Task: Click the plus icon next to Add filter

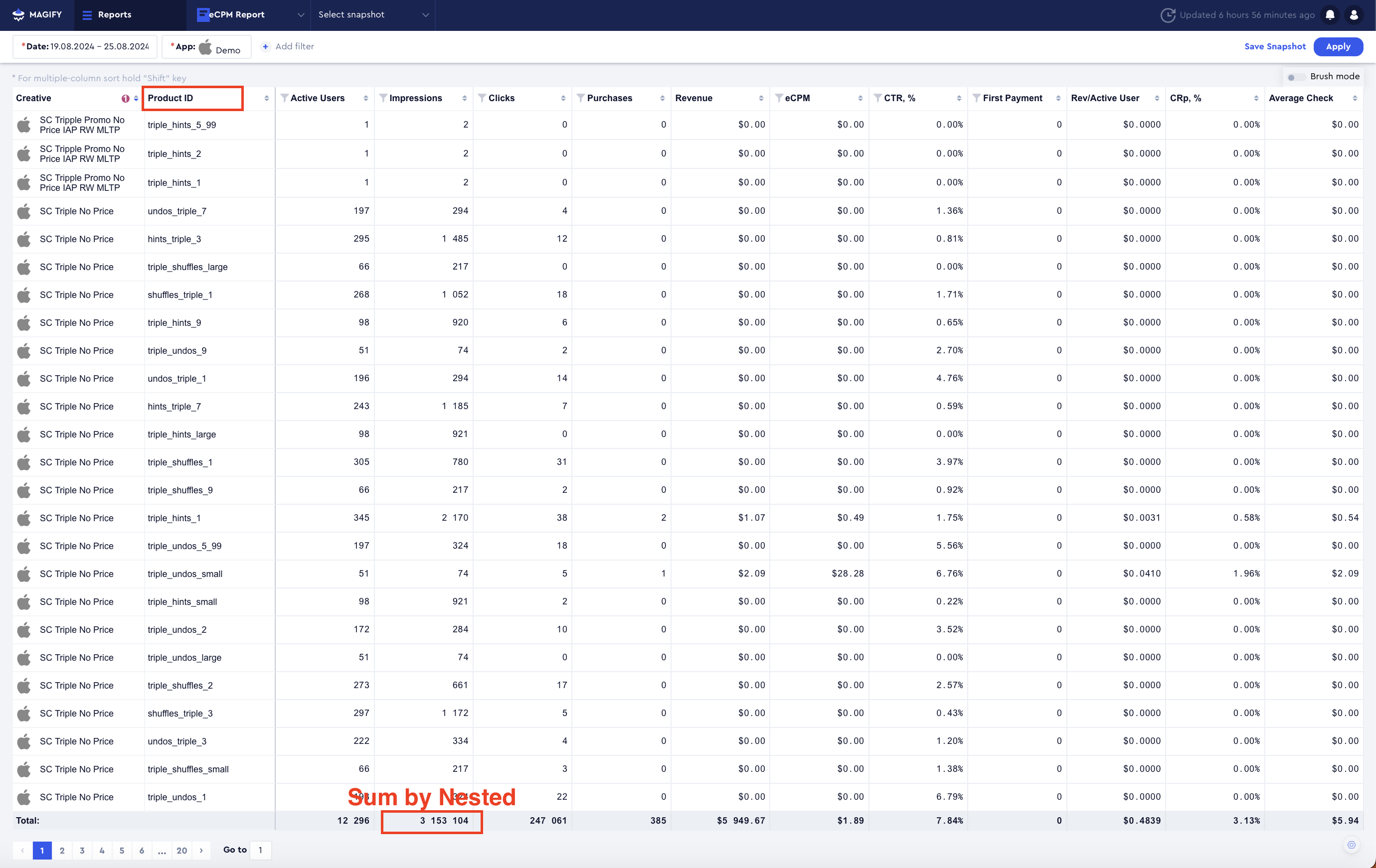Action: click(x=265, y=46)
